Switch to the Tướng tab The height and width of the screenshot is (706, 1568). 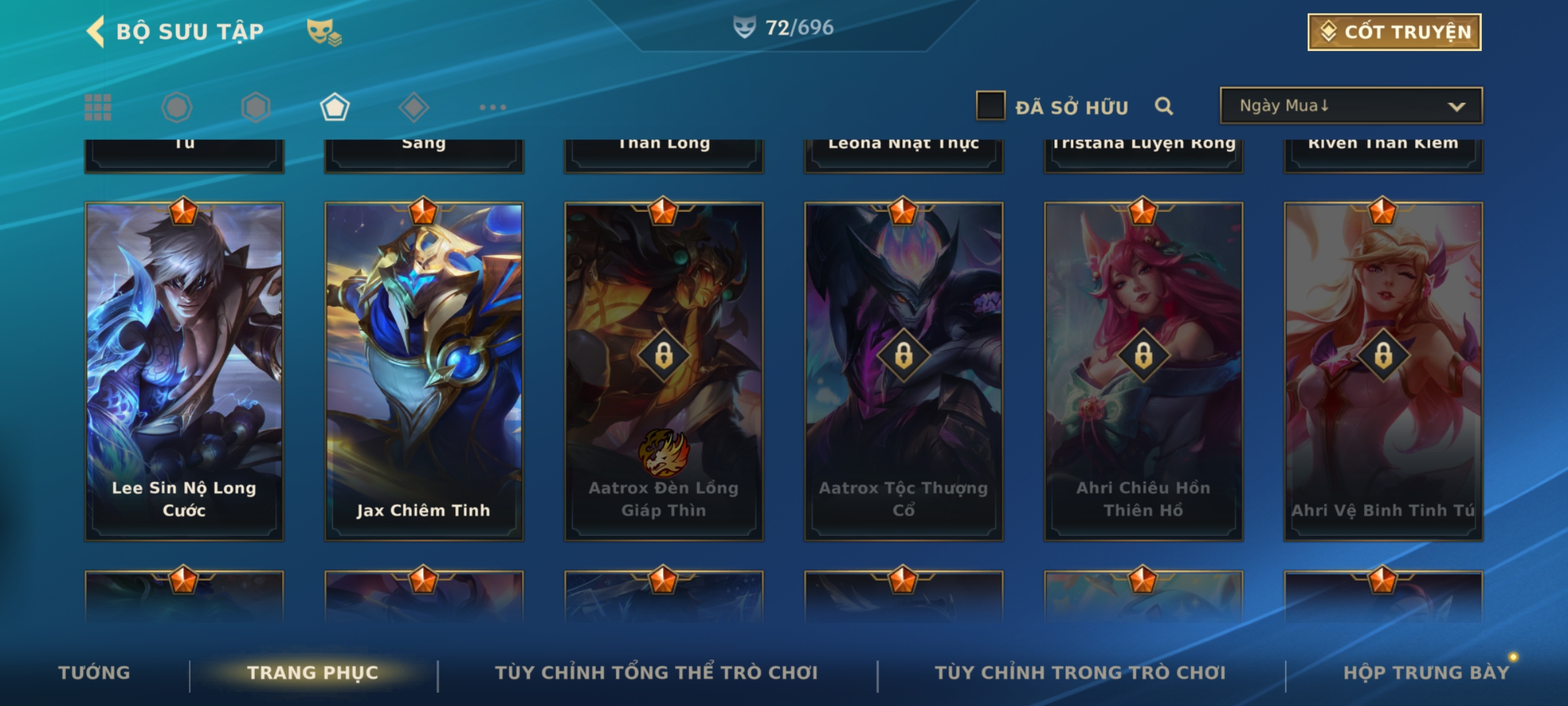click(x=94, y=673)
